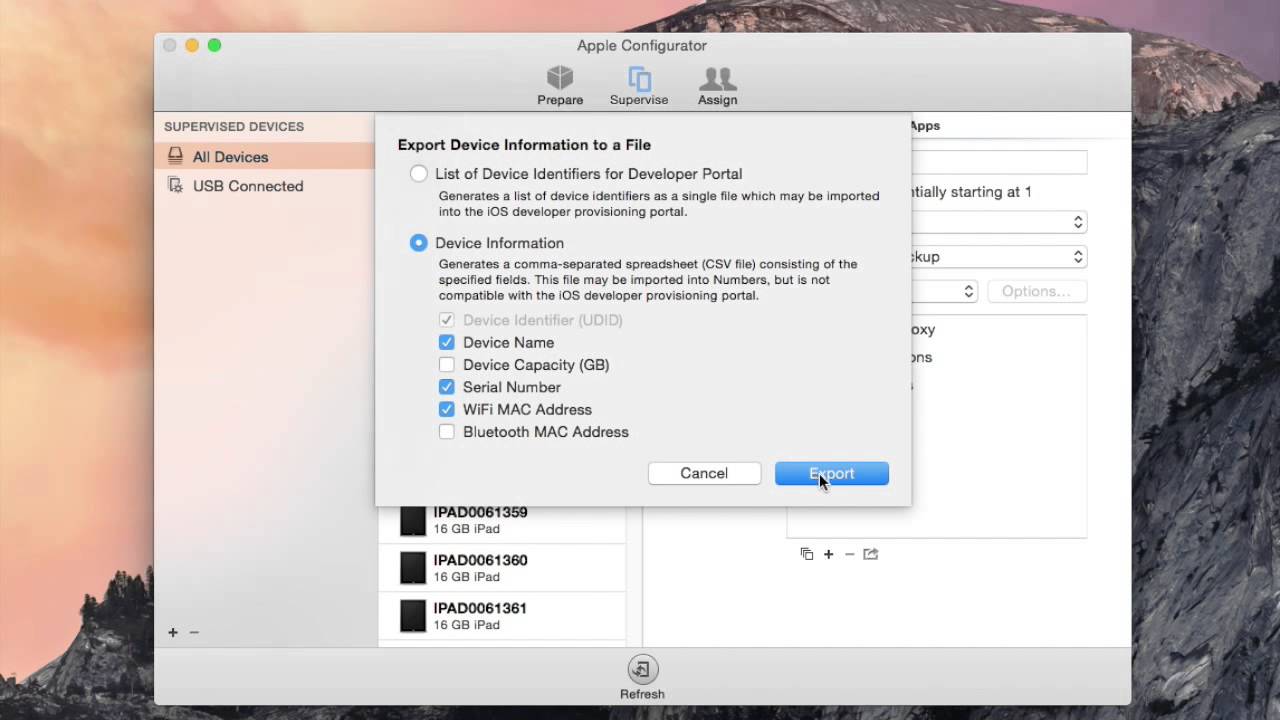The image size is (1280, 720).
Task: Click the SUPERVISED DEVICES header
Action: point(234,127)
